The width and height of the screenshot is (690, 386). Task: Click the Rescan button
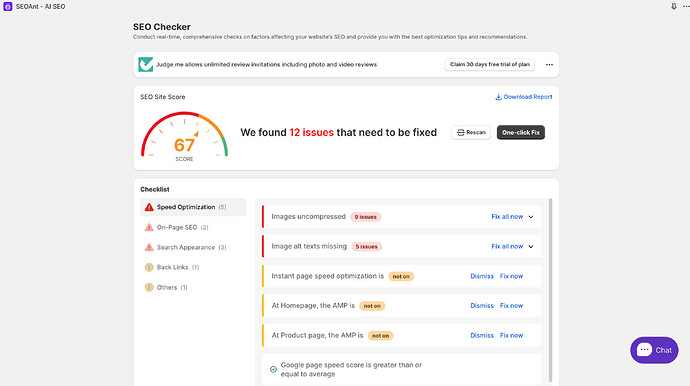(471, 132)
